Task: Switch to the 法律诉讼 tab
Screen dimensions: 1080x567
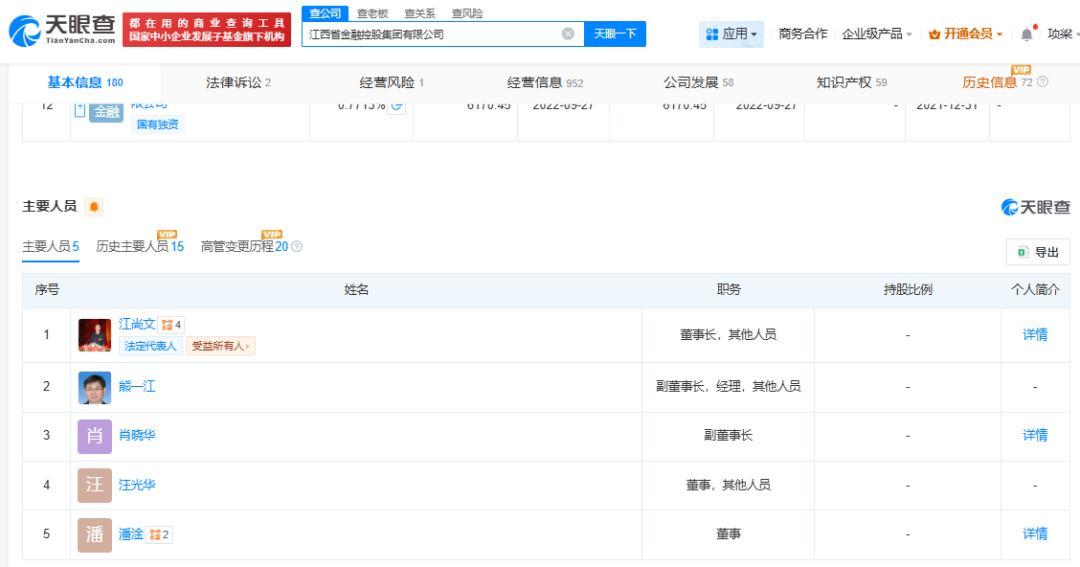Action: click(x=238, y=82)
